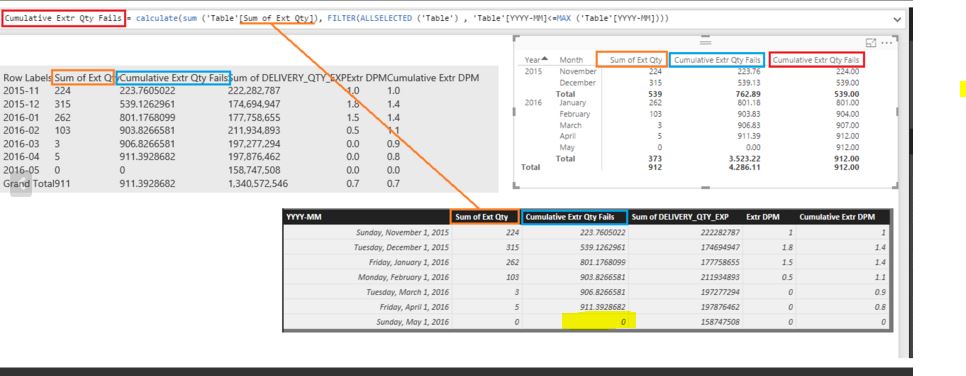
Task: Click the April month cell in matrix
Action: [567, 136]
